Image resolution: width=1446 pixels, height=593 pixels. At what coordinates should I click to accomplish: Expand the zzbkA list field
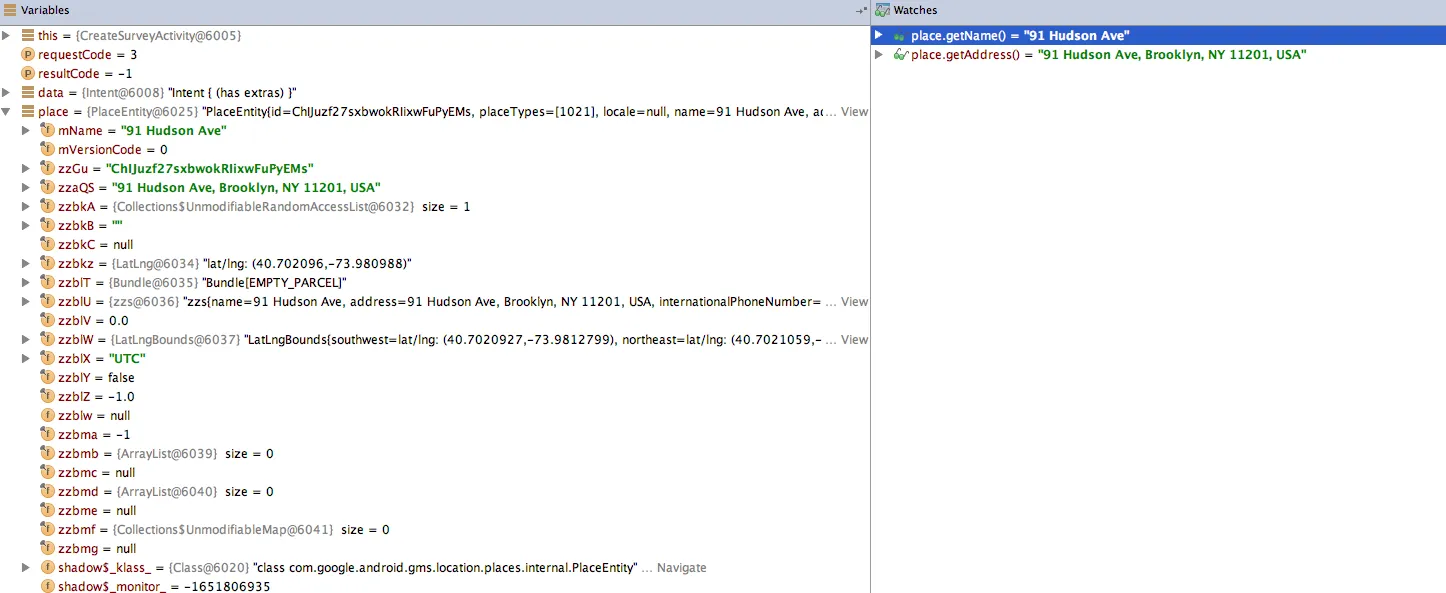[x=26, y=206]
